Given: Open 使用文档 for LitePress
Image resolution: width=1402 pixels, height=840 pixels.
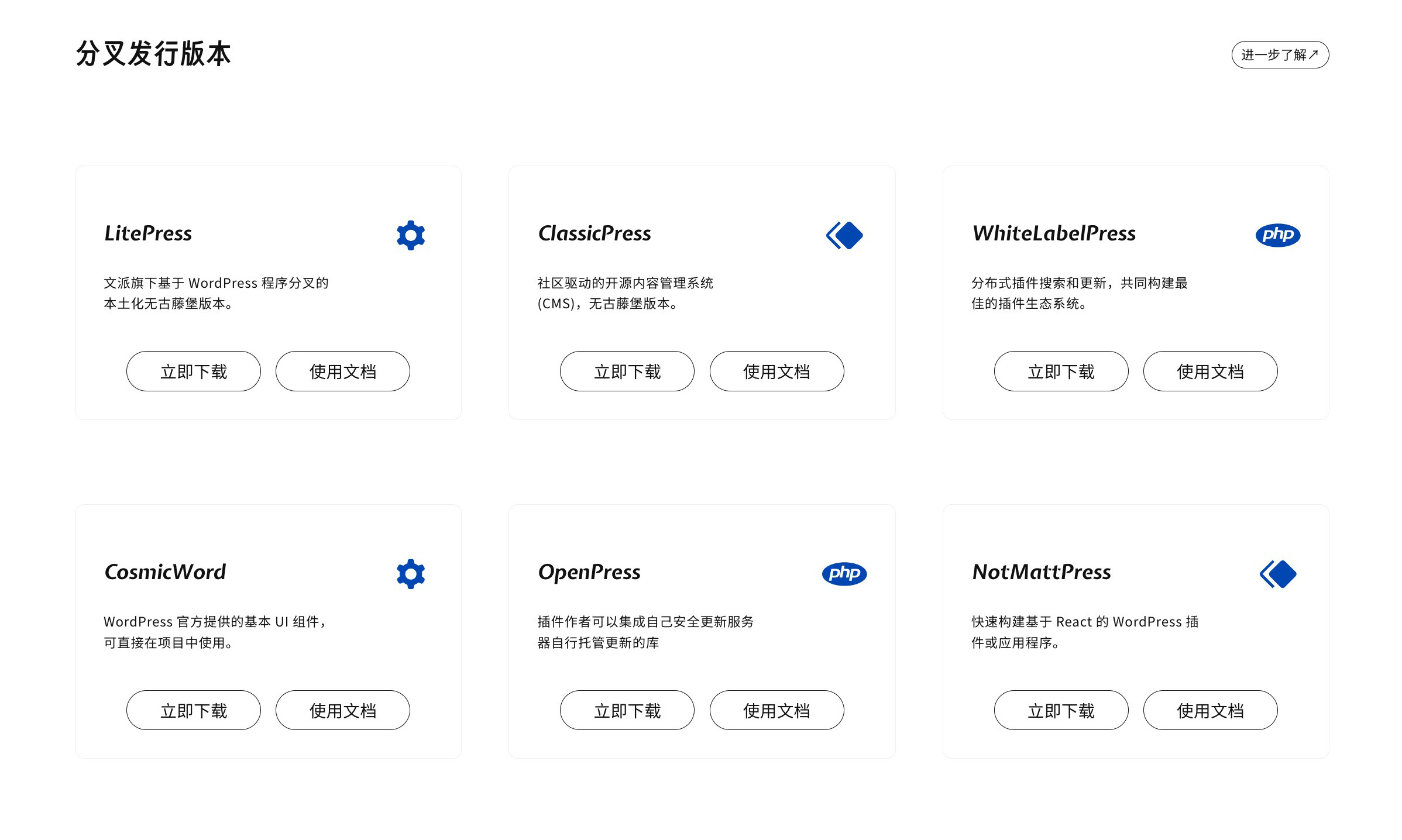Looking at the screenshot, I should (342, 371).
